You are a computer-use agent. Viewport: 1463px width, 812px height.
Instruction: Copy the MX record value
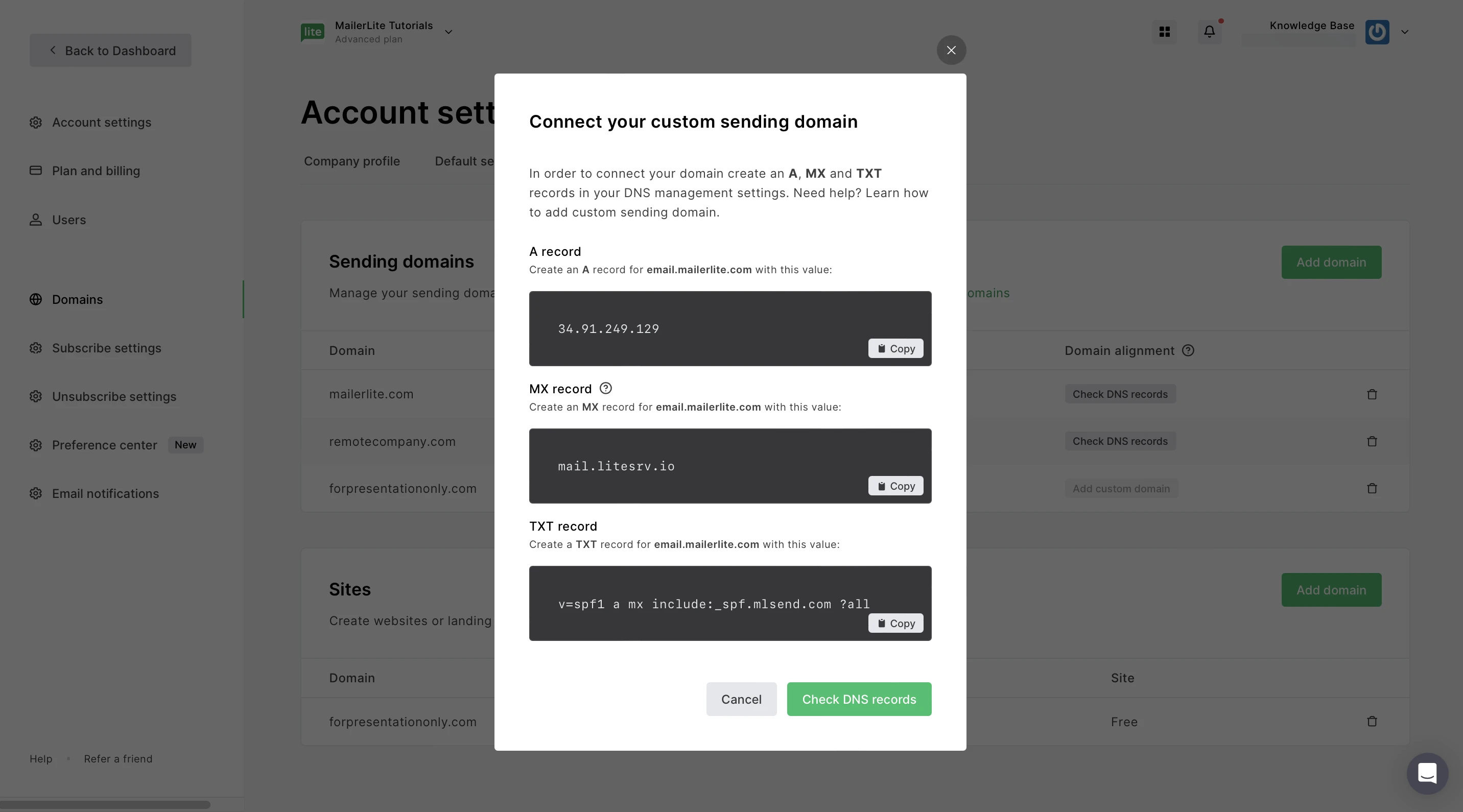(895, 486)
